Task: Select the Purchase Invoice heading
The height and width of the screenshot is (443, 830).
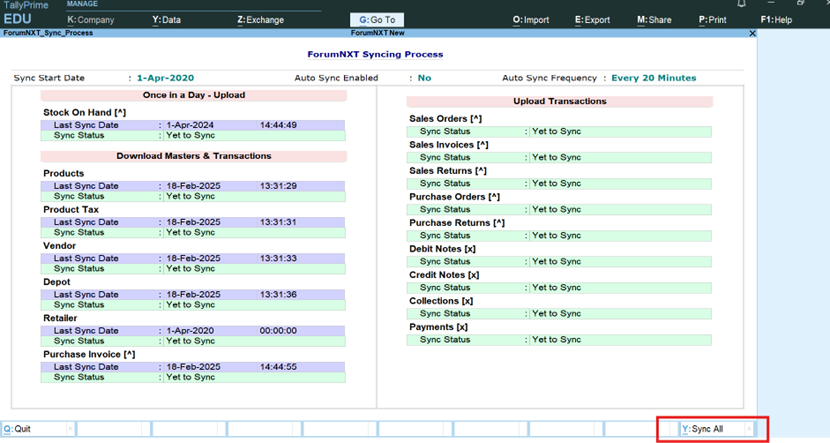Action: pyautogui.click(x=89, y=354)
